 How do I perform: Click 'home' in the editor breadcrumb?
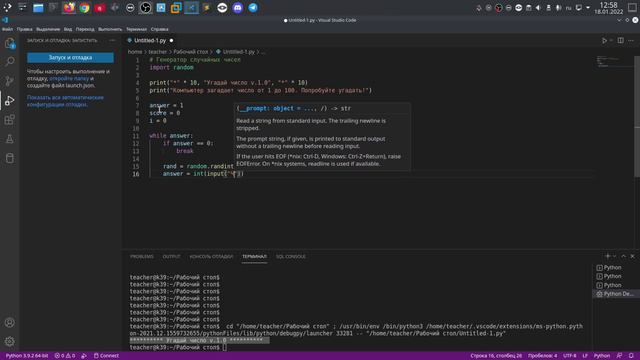(x=135, y=52)
